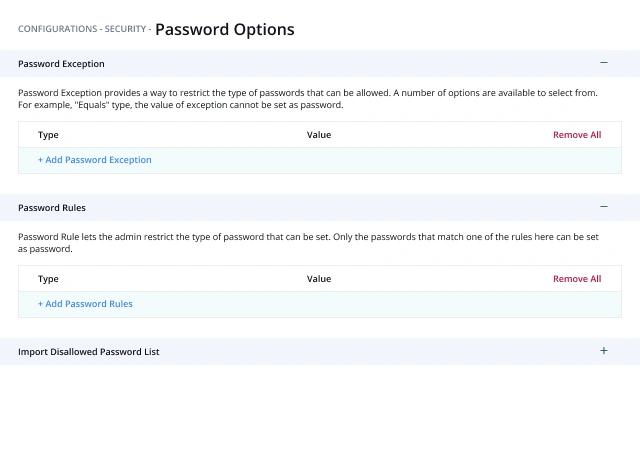Remove all entries in Password Exception table
This screenshot has width=640, height=450.
(x=577, y=135)
